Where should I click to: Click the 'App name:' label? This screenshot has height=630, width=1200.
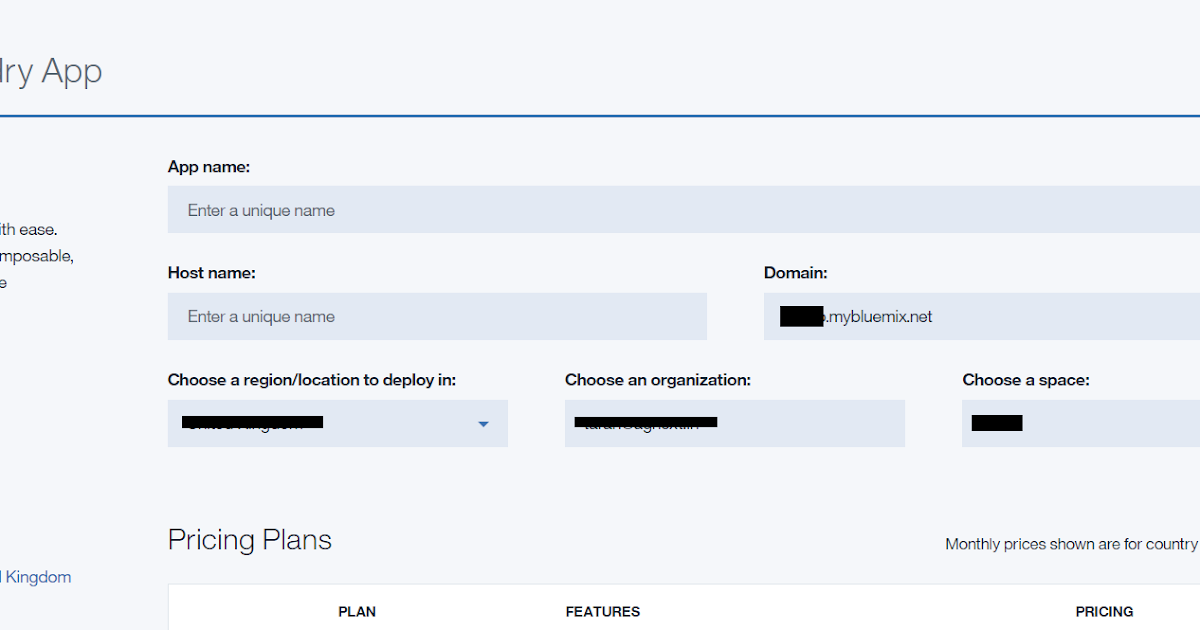tap(209, 166)
